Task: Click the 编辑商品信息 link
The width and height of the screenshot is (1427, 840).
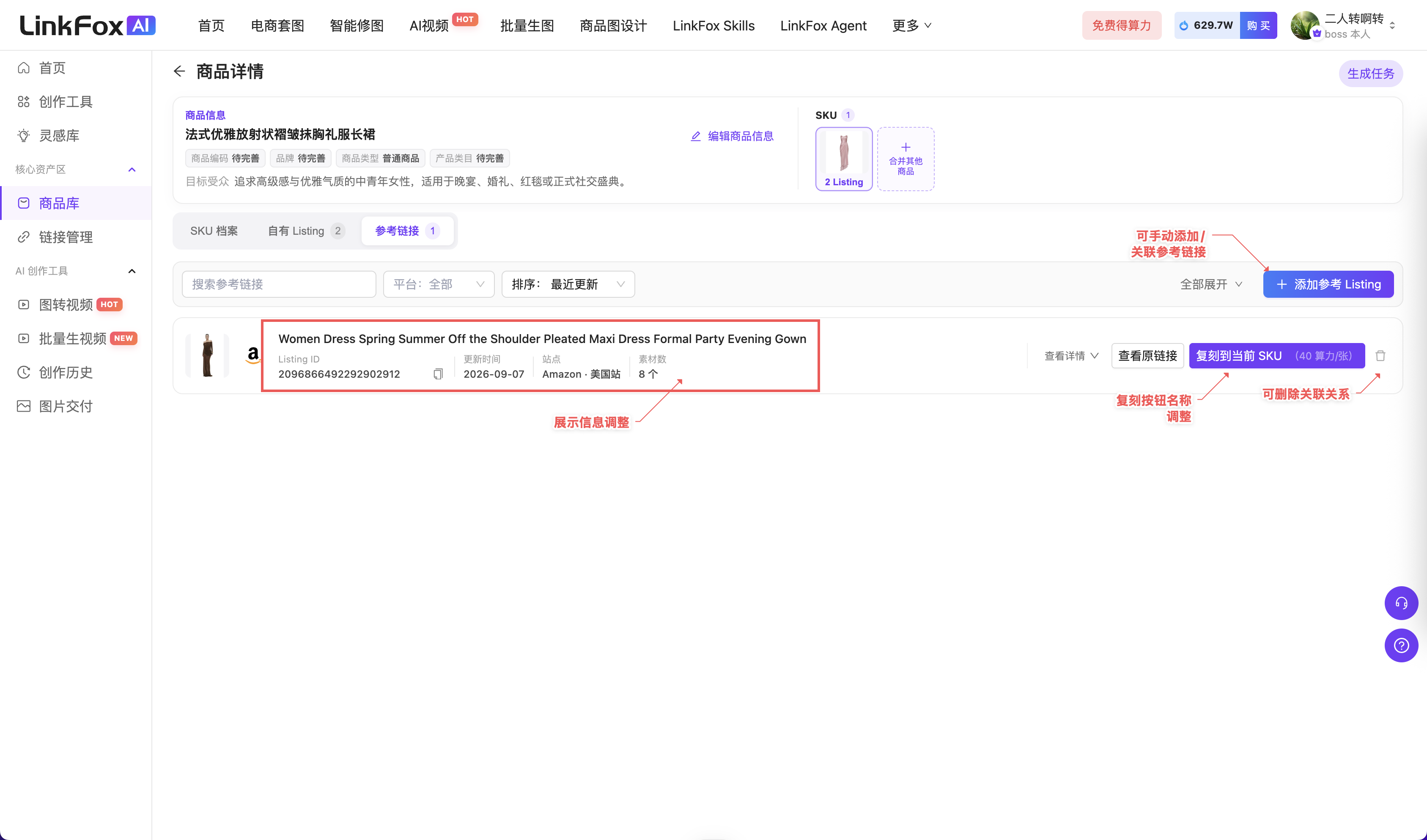Action: click(x=732, y=136)
